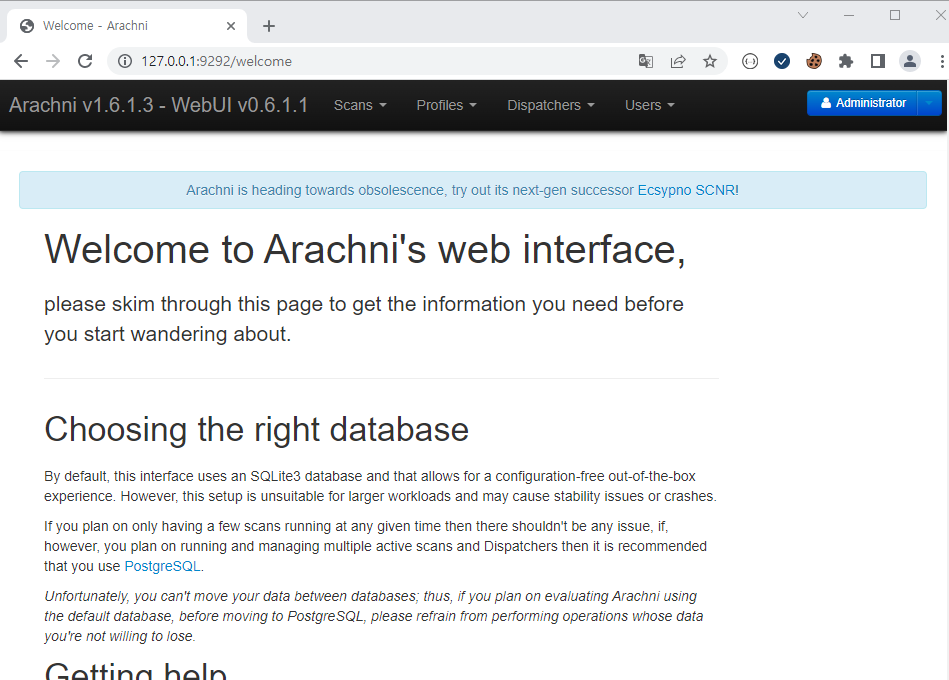Maximize the Chrome window
The width and height of the screenshot is (949, 680).
tap(895, 15)
